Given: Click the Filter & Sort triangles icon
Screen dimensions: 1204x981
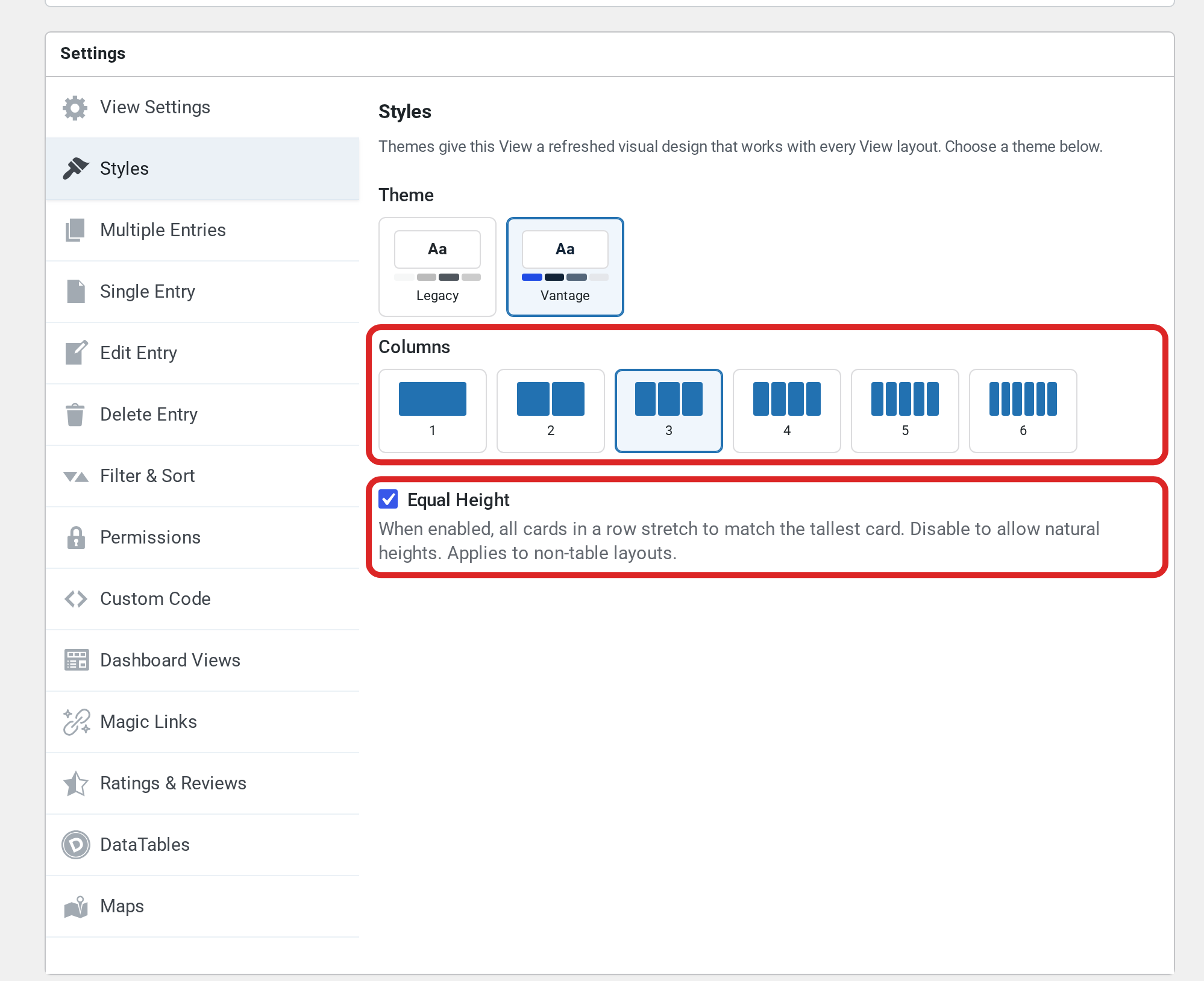Looking at the screenshot, I should 76,477.
